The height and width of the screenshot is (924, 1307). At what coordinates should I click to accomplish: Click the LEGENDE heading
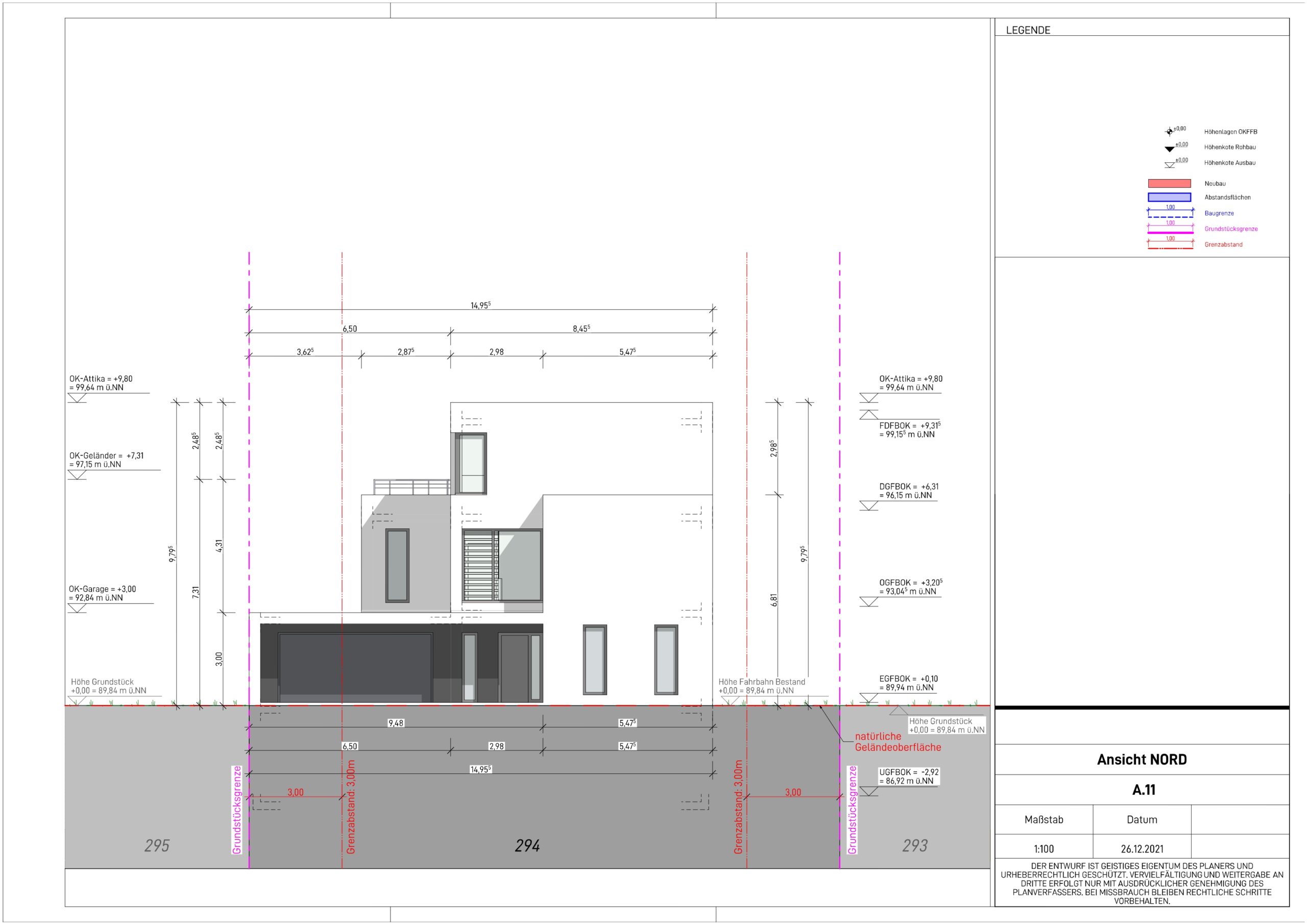tap(1028, 30)
